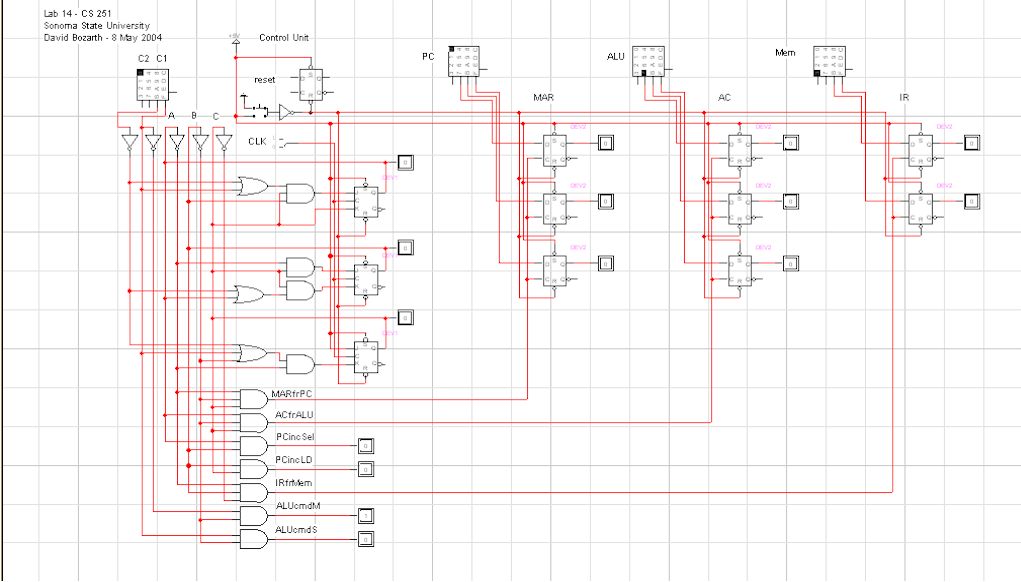Select the middle MAR flip-flop

click(x=555, y=209)
